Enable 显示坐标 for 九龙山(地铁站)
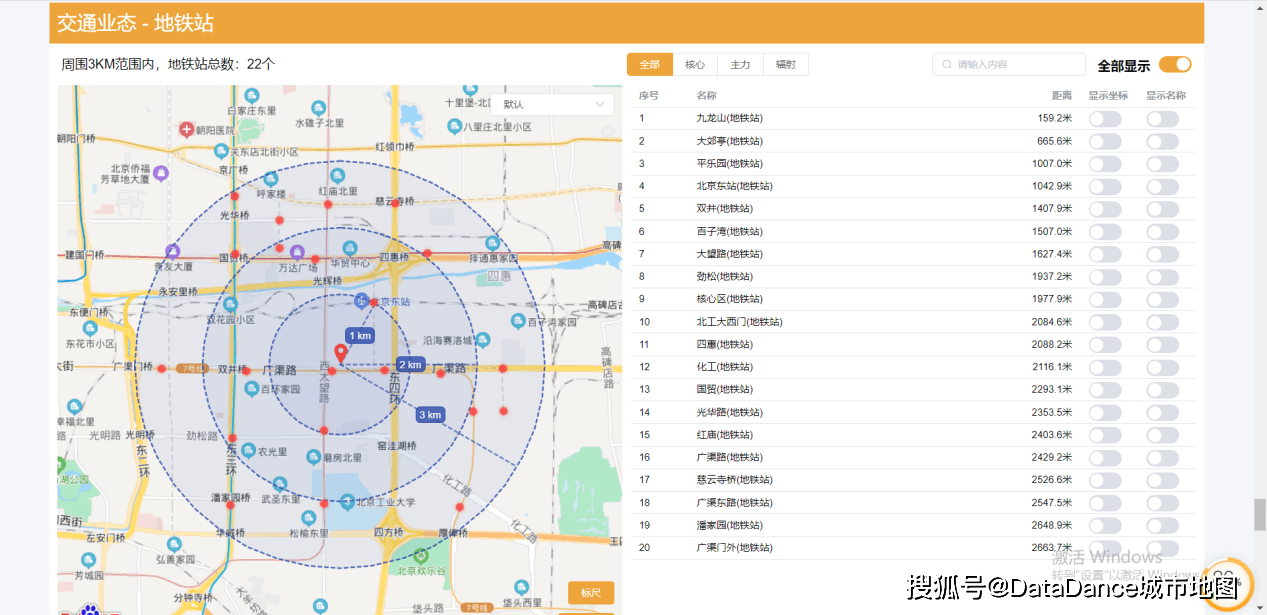Screen dimensions: 1267x615 coord(1105,118)
